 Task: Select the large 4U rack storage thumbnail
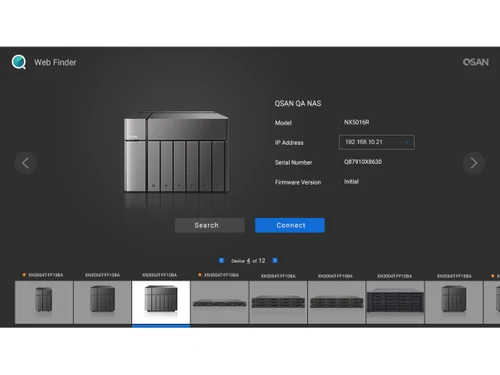(x=395, y=302)
